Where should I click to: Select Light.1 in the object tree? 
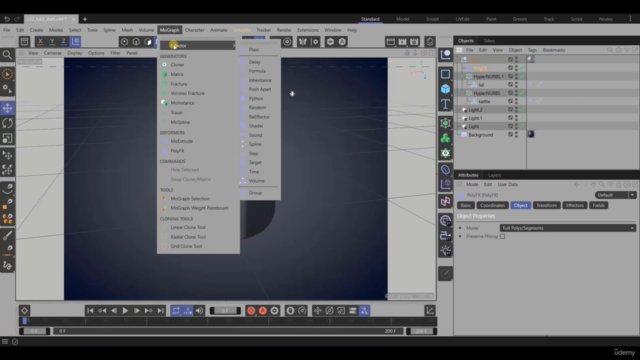click(x=475, y=118)
